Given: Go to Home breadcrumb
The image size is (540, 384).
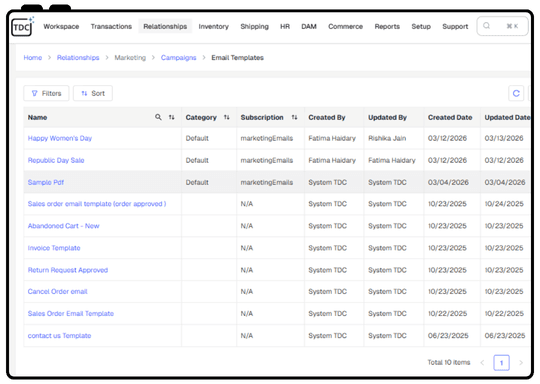Looking at the screenshot, I should click(x=33, y=58).
